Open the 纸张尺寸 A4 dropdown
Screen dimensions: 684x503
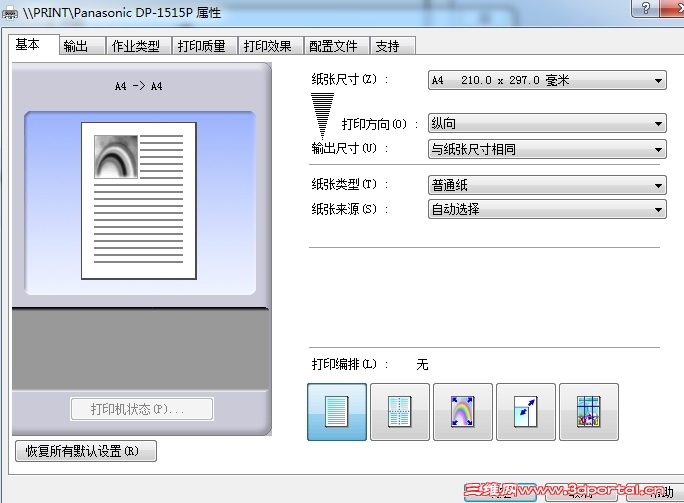547,80
